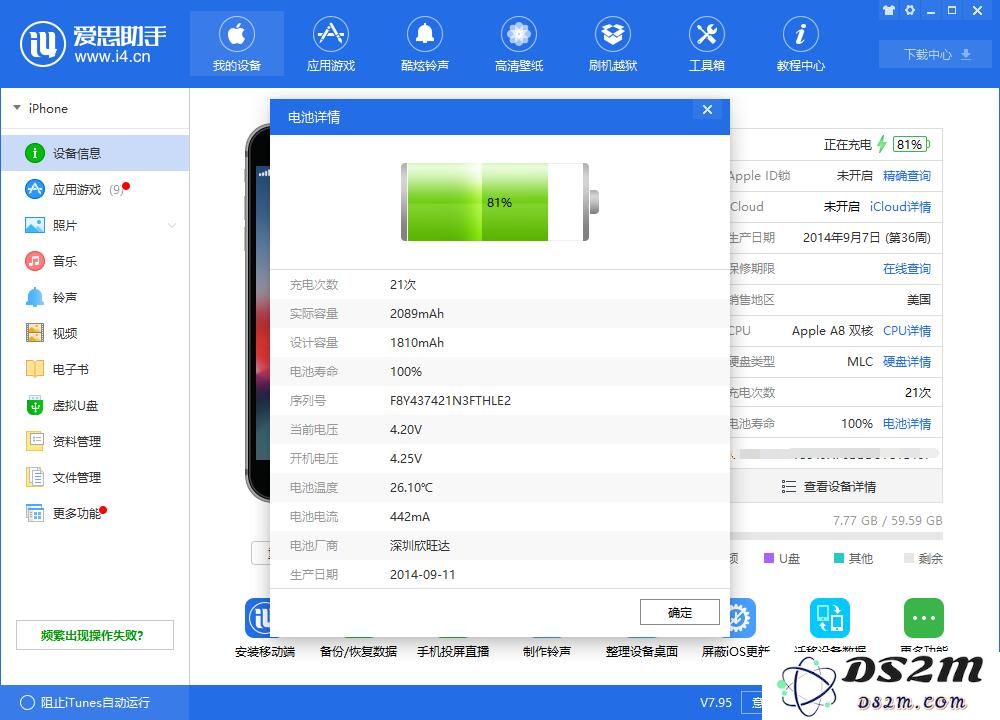This screenshot has width=1000, height=720.
Task: Open 高清壁纸 wallpapers tab
Action: click(518, 44)
